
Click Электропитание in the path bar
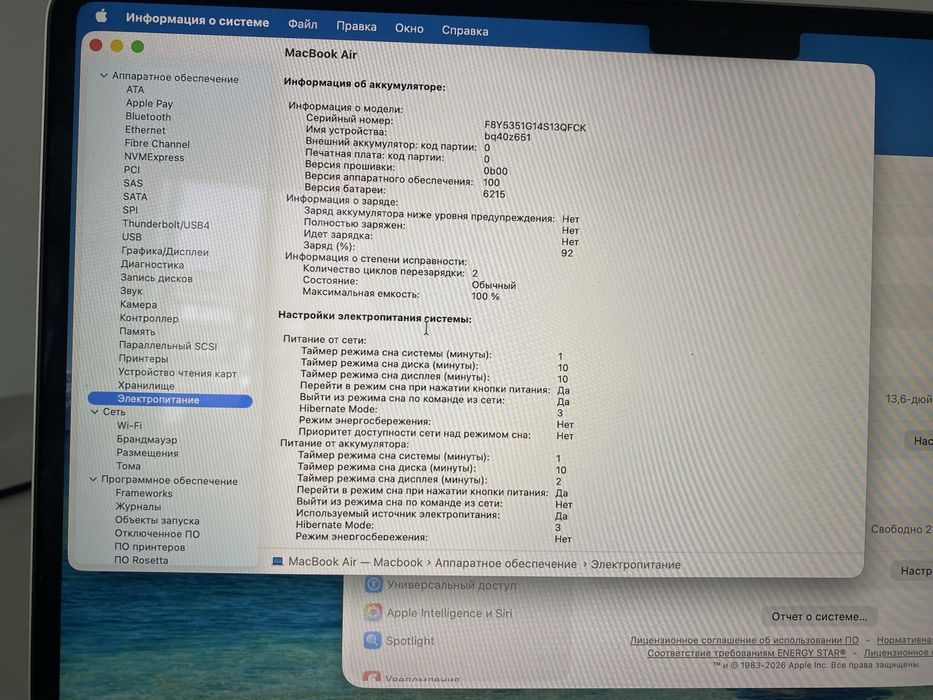635,564
